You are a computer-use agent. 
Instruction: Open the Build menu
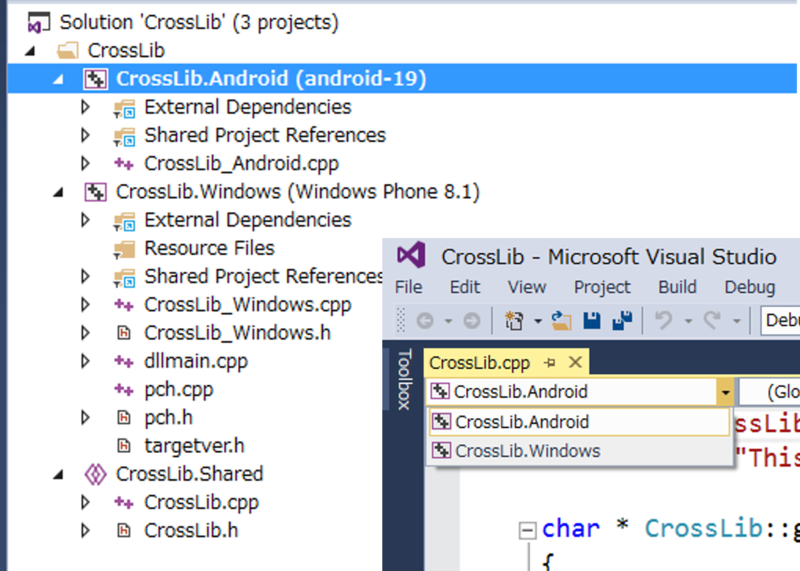(677, 287)
